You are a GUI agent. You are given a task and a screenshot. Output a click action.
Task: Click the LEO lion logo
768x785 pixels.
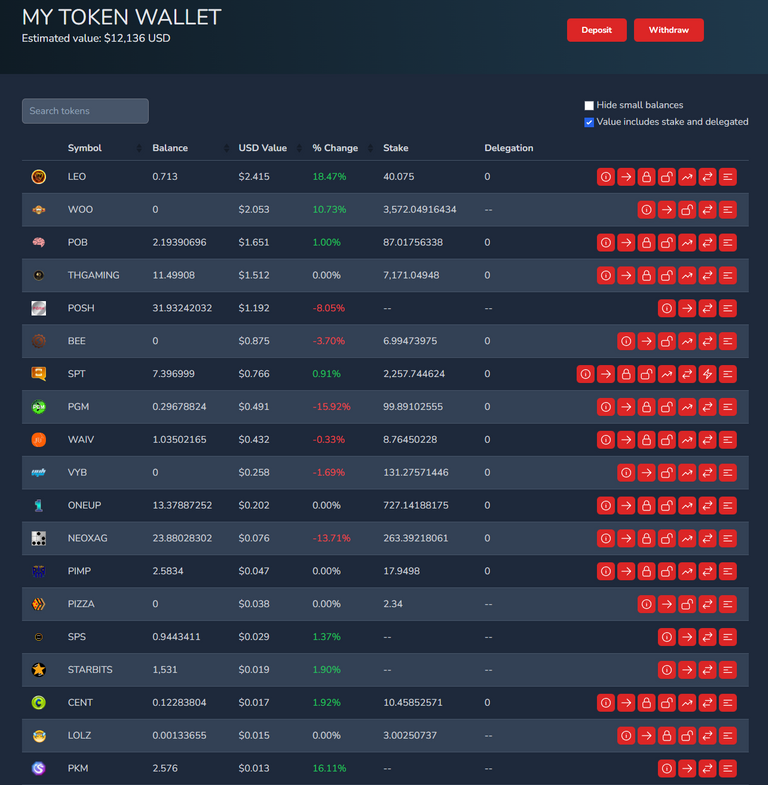point(39,177)
